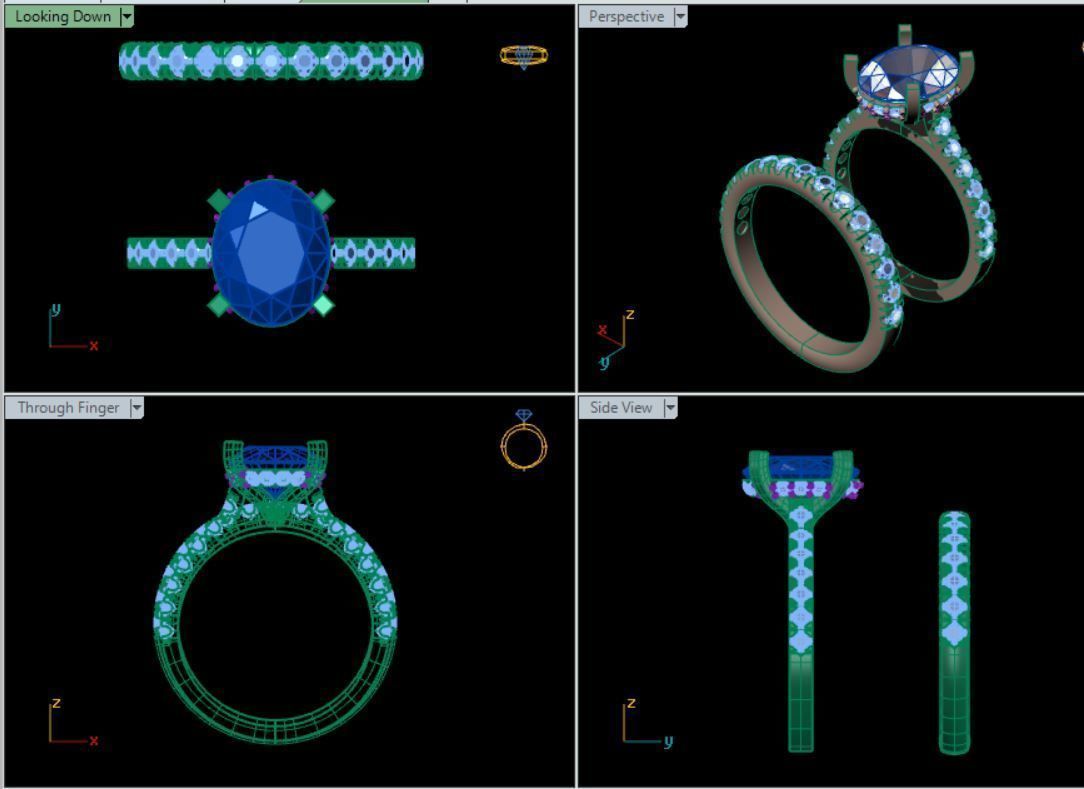
Task: Activate the Through Finger viewport title
Action: tap(68, 408)
